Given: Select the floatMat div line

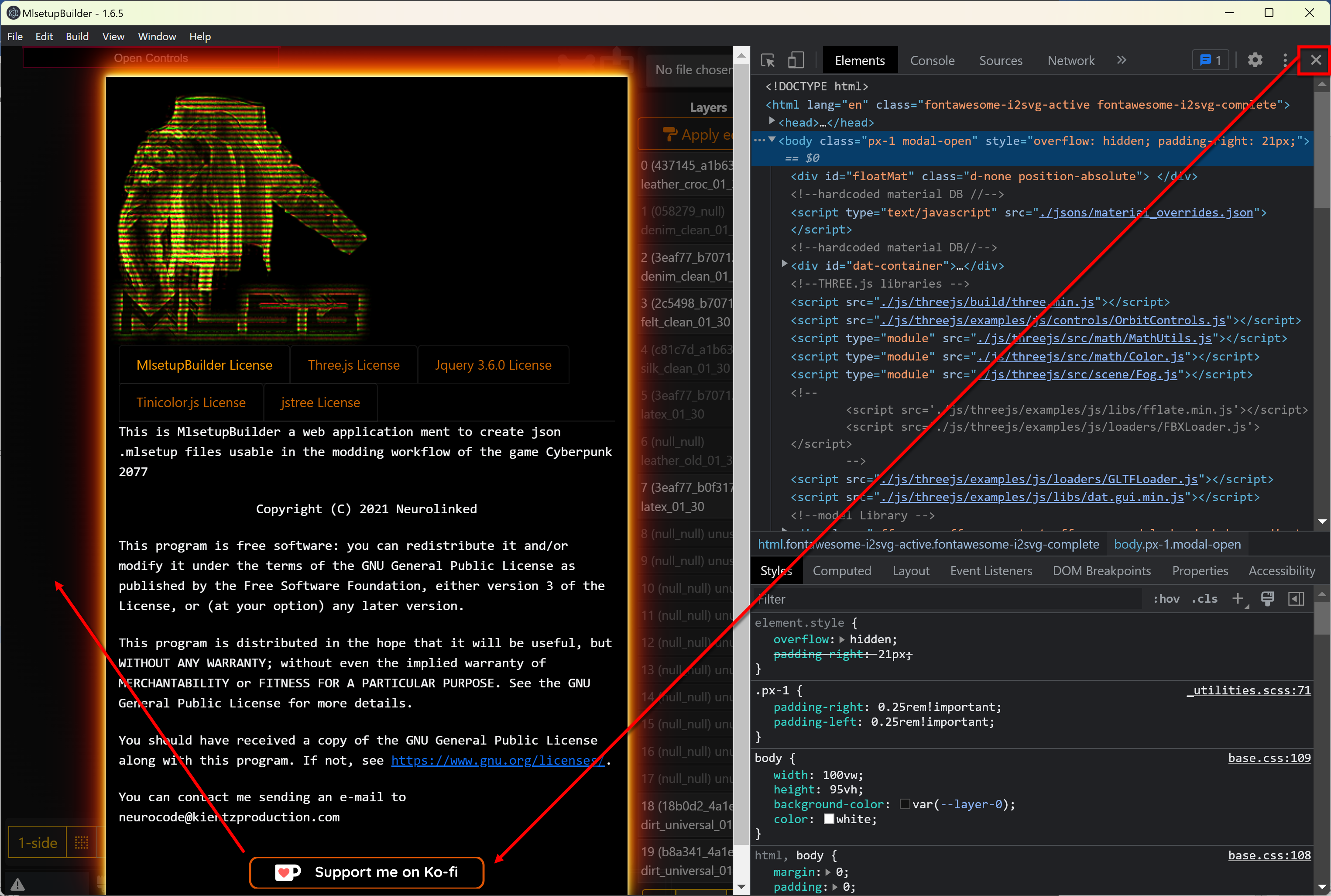Looking at the screenshot, I should (993, 176).
